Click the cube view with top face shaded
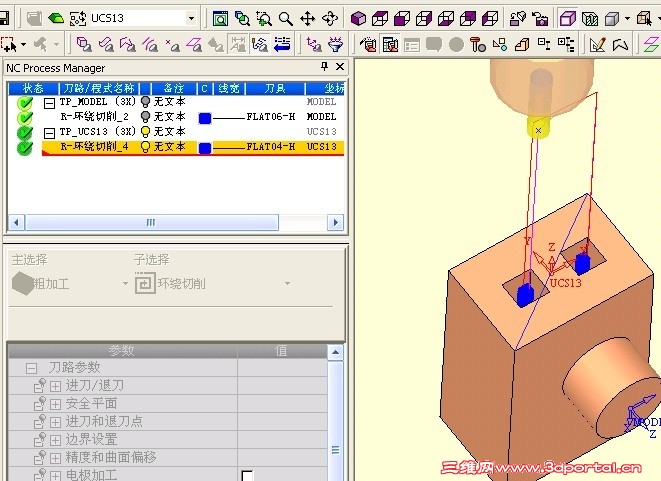661x481 pixels. [x=380, y=19]
